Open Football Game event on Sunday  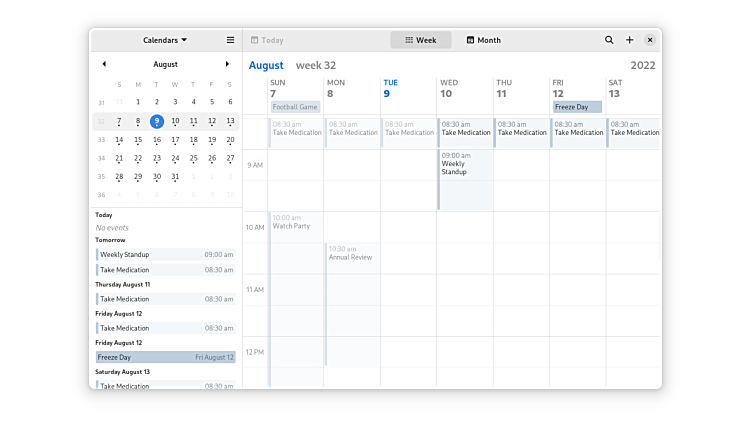click(x=295, y=107)
